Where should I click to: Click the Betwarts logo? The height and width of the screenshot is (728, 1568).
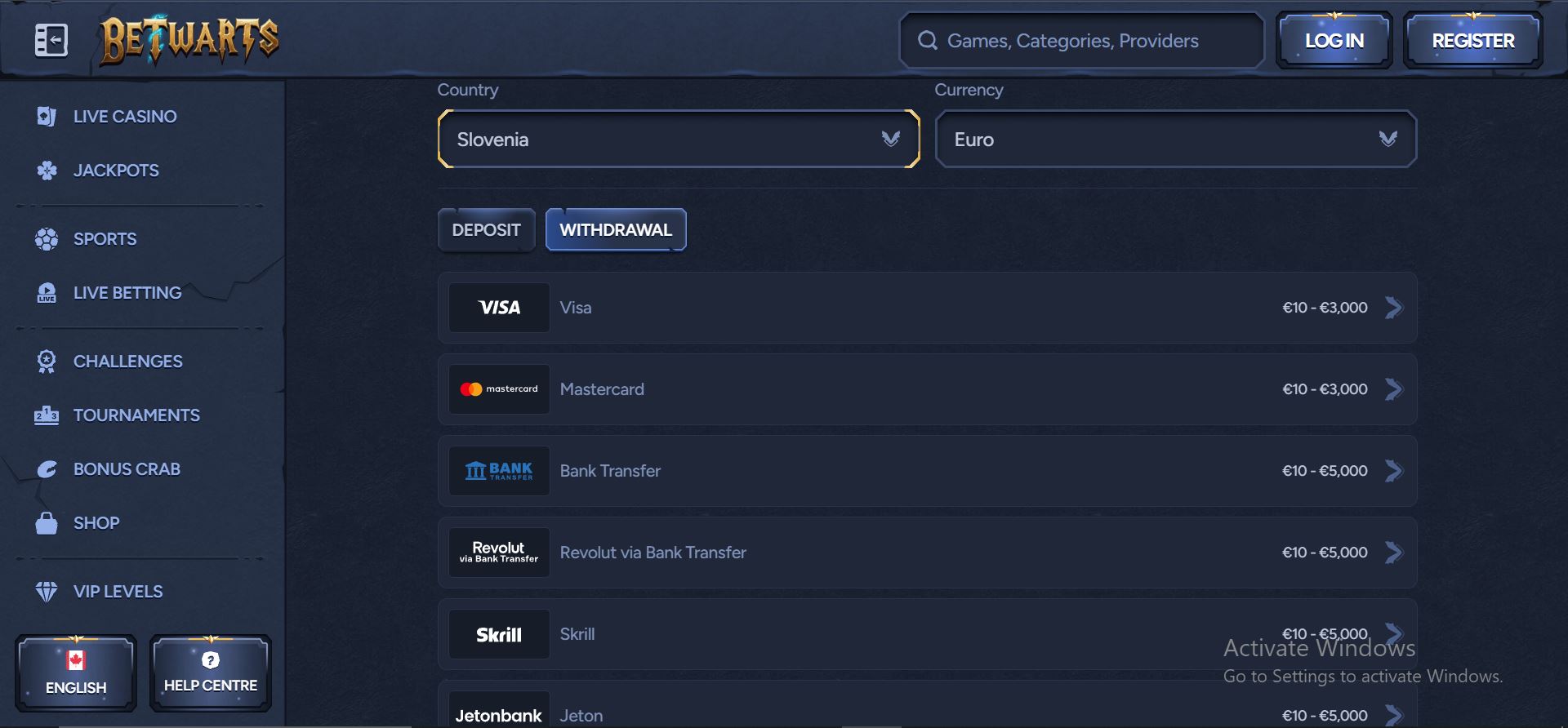point(189,40)
